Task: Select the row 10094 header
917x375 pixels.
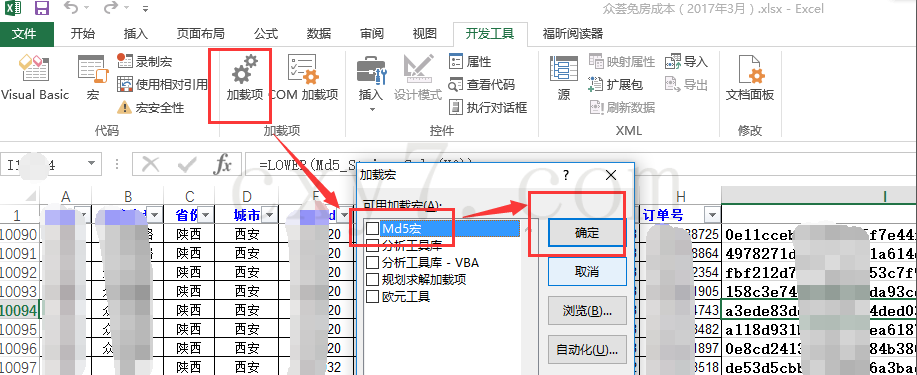Action: click(19, 309)
